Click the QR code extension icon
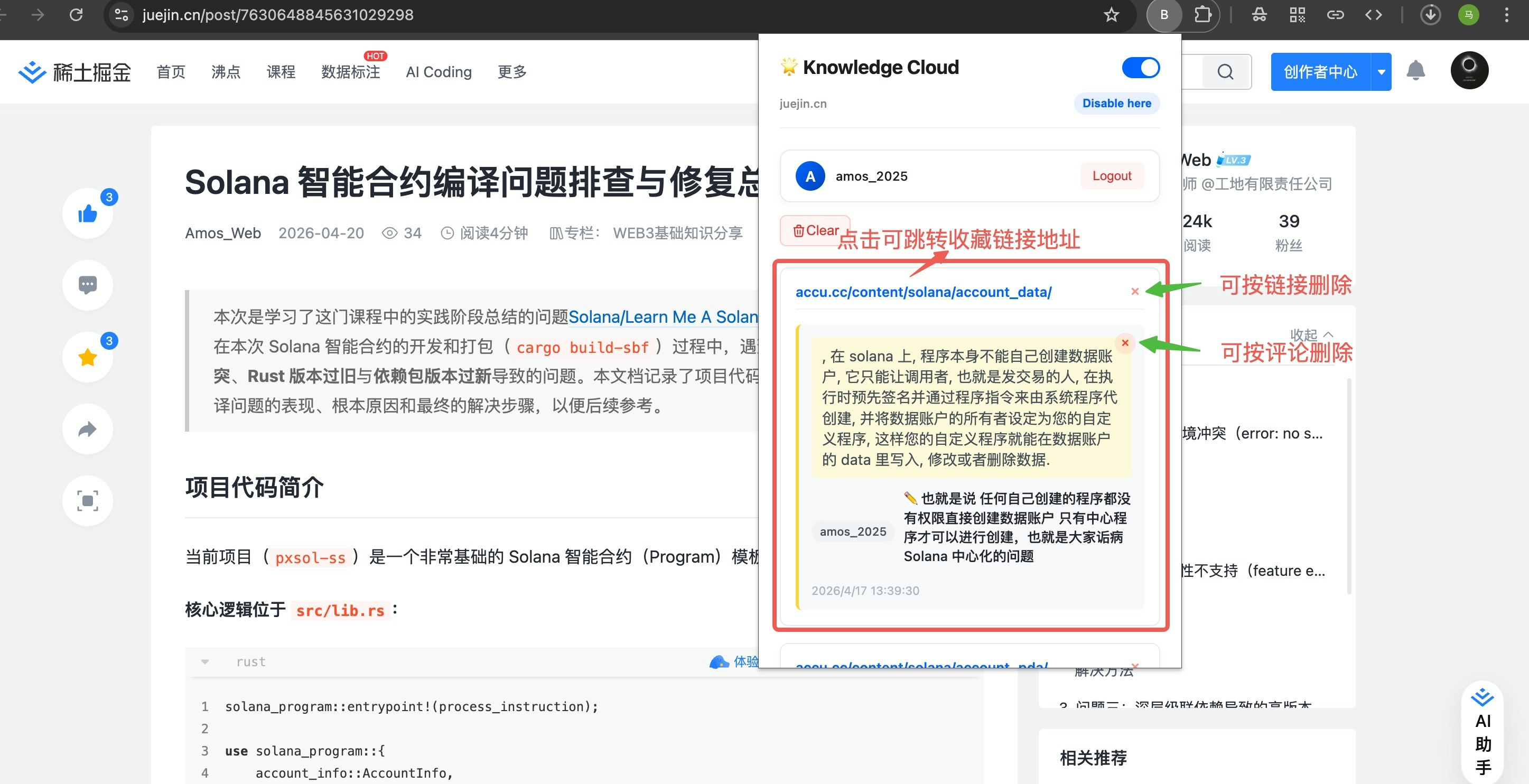Screen dimensions: 1529x784 point(1297,15)
